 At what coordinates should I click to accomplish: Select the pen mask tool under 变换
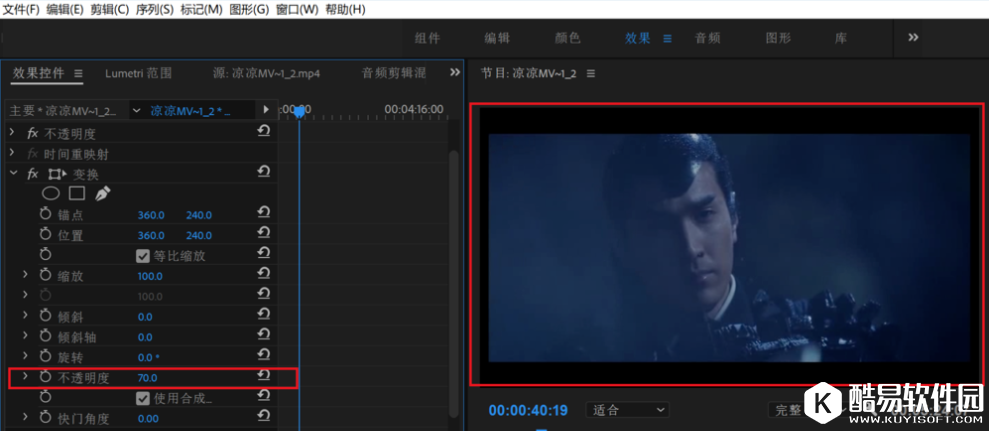[102, 193]
